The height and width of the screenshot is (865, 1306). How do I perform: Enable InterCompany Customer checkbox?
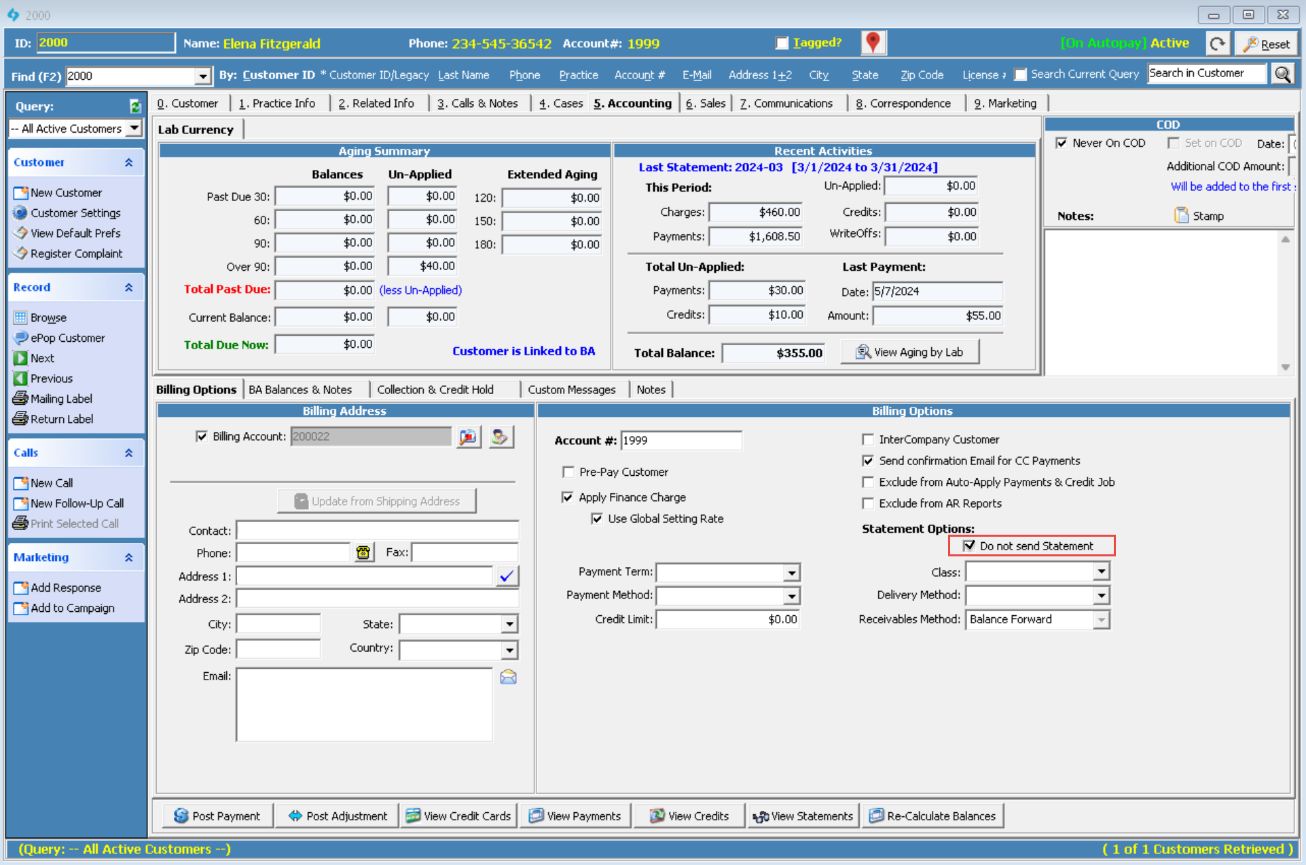click(868, 440)
